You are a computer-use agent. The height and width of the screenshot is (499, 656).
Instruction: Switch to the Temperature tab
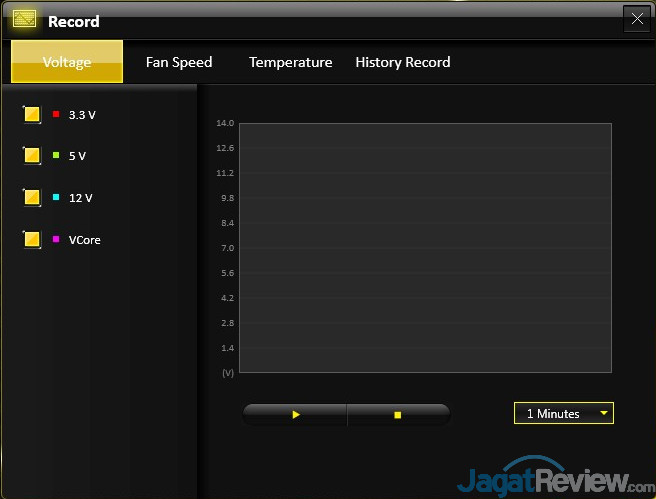[x=291, y=62]
